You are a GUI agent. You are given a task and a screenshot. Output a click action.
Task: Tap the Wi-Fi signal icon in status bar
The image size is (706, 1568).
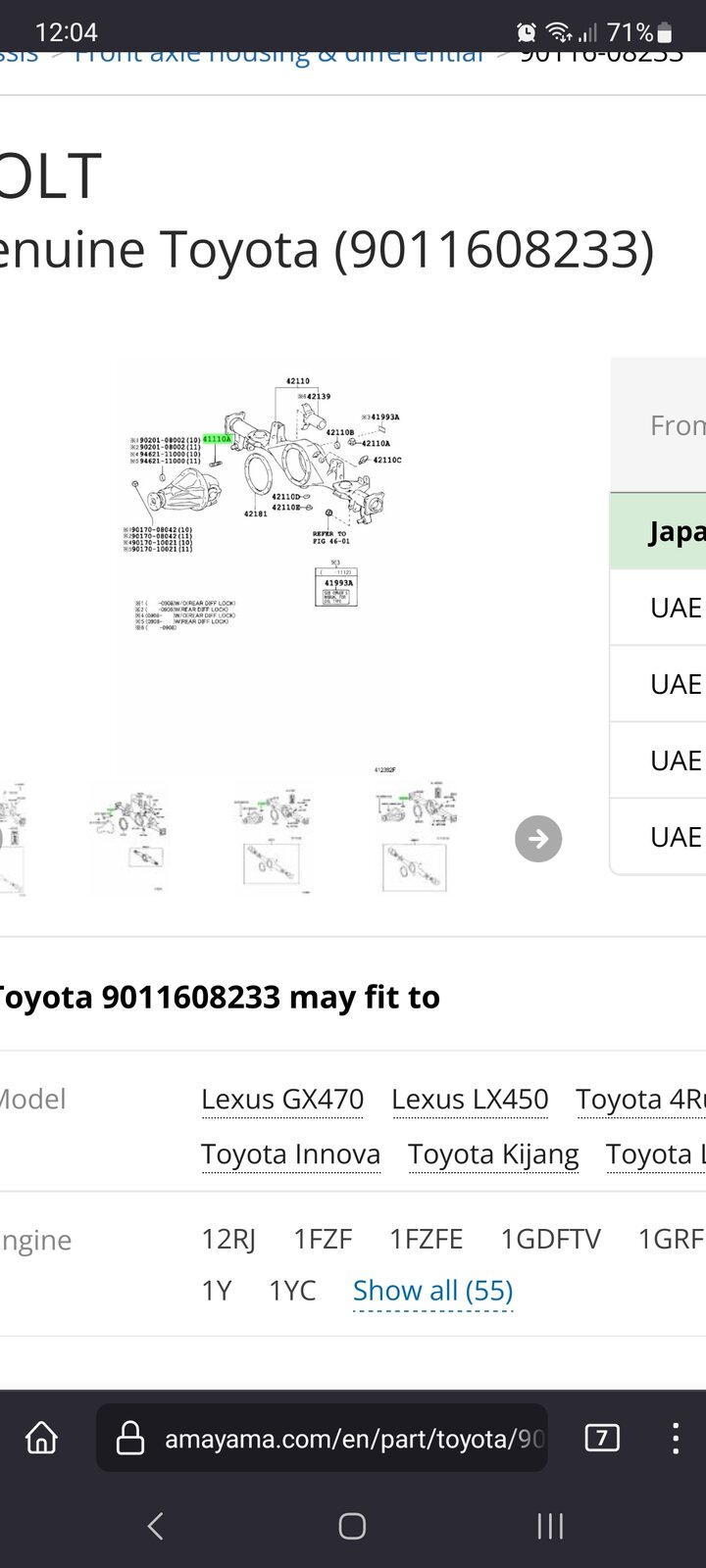559,33
